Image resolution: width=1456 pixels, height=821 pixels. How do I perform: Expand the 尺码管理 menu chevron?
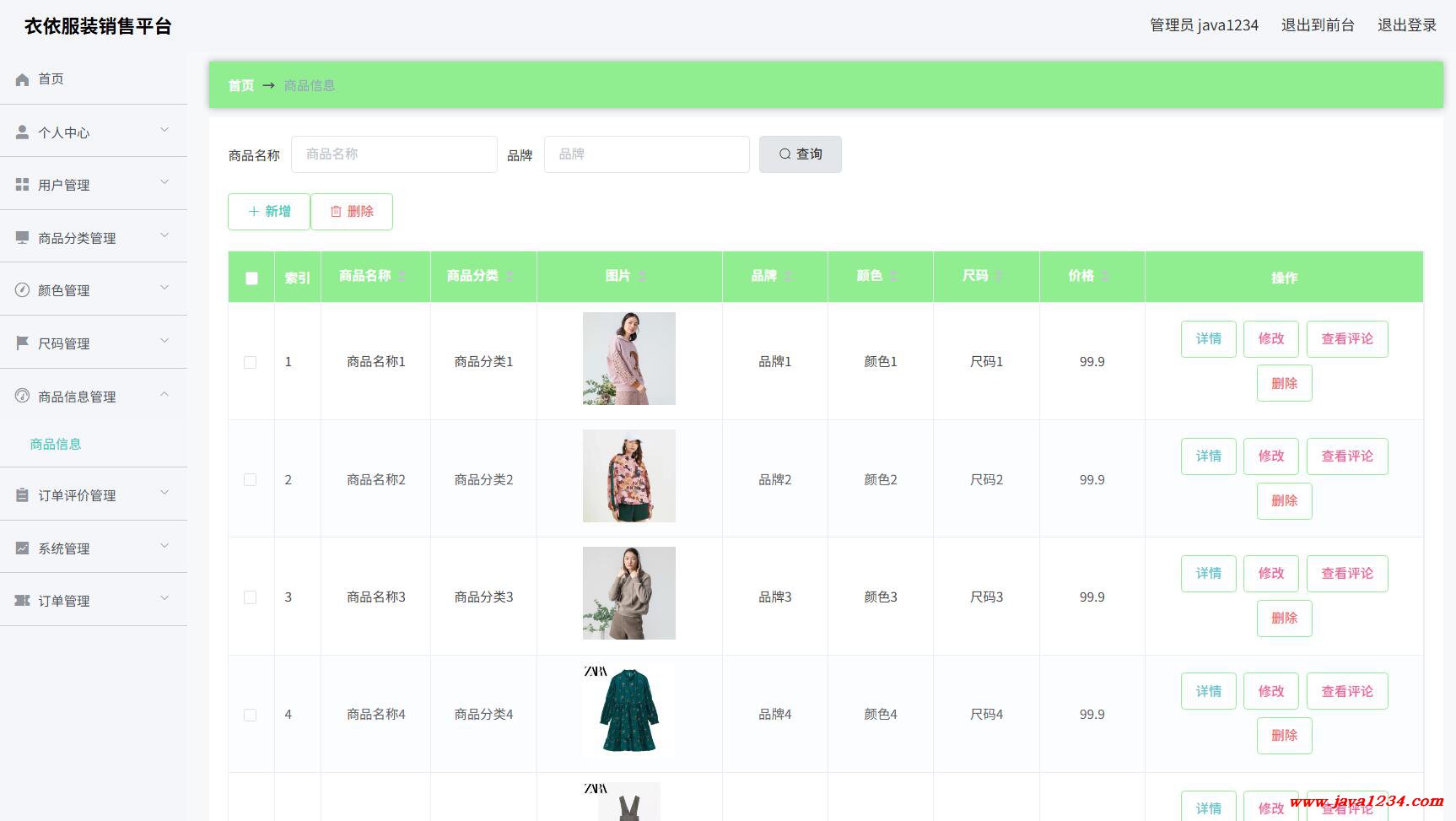point(164,341)
